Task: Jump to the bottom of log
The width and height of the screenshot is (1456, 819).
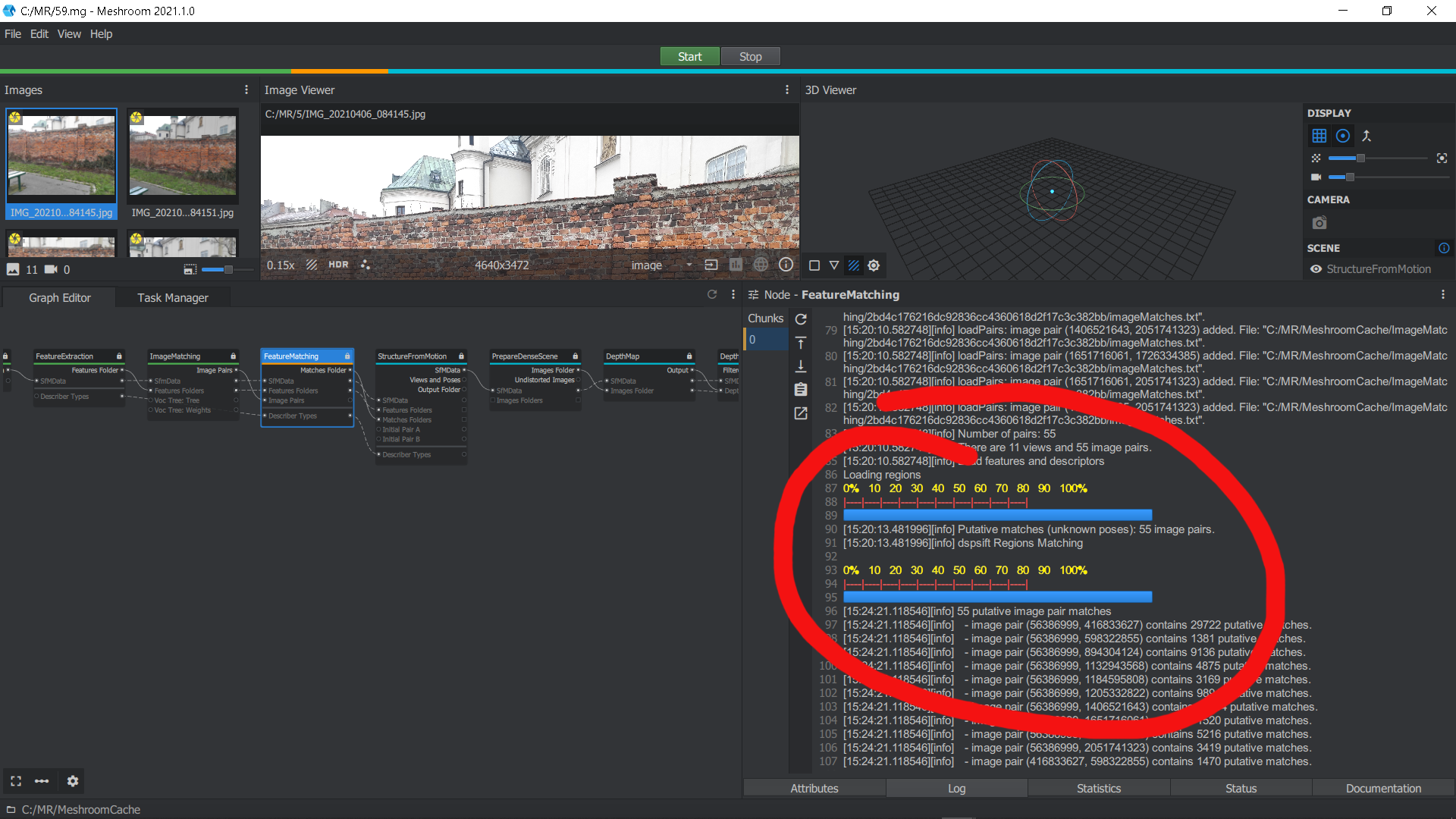Action: pos(801,366)
